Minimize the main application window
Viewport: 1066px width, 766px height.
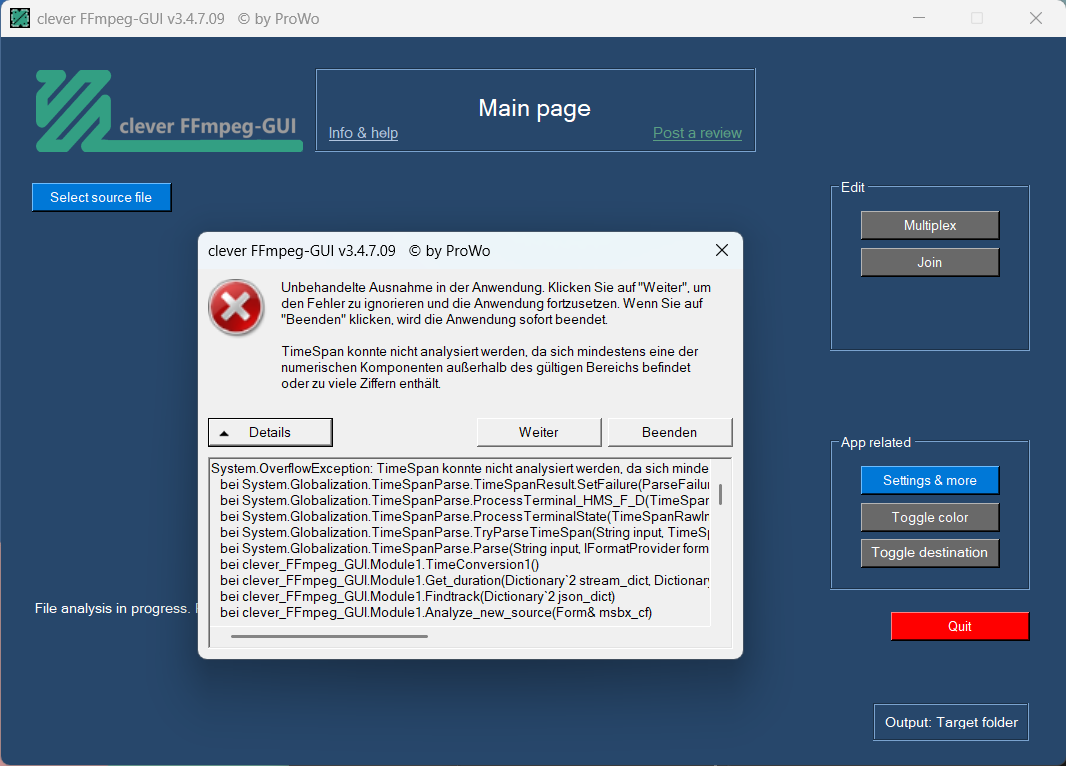point(919,18)
